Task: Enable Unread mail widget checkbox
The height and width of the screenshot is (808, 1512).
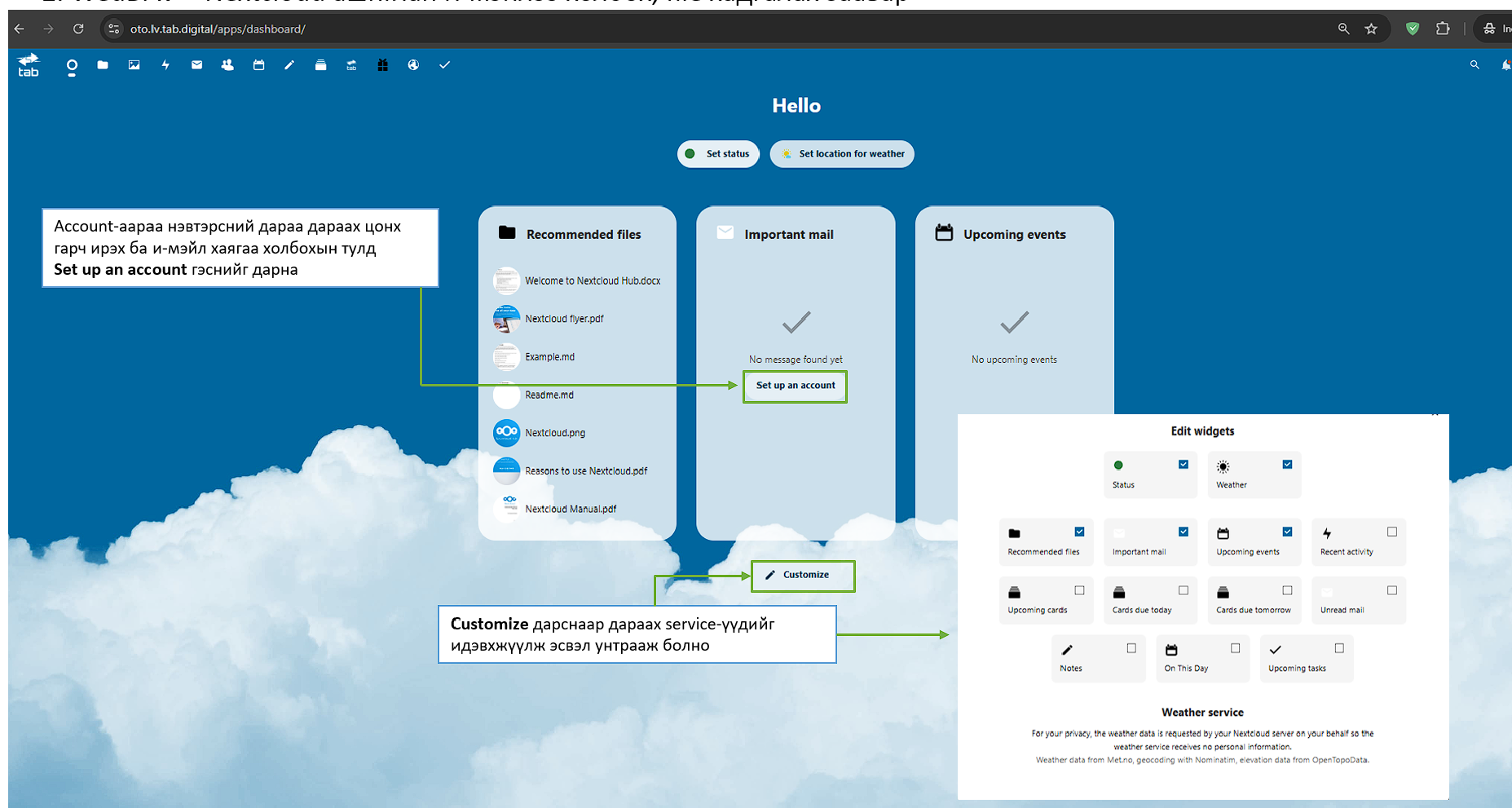Action: tap(1392, 590)
